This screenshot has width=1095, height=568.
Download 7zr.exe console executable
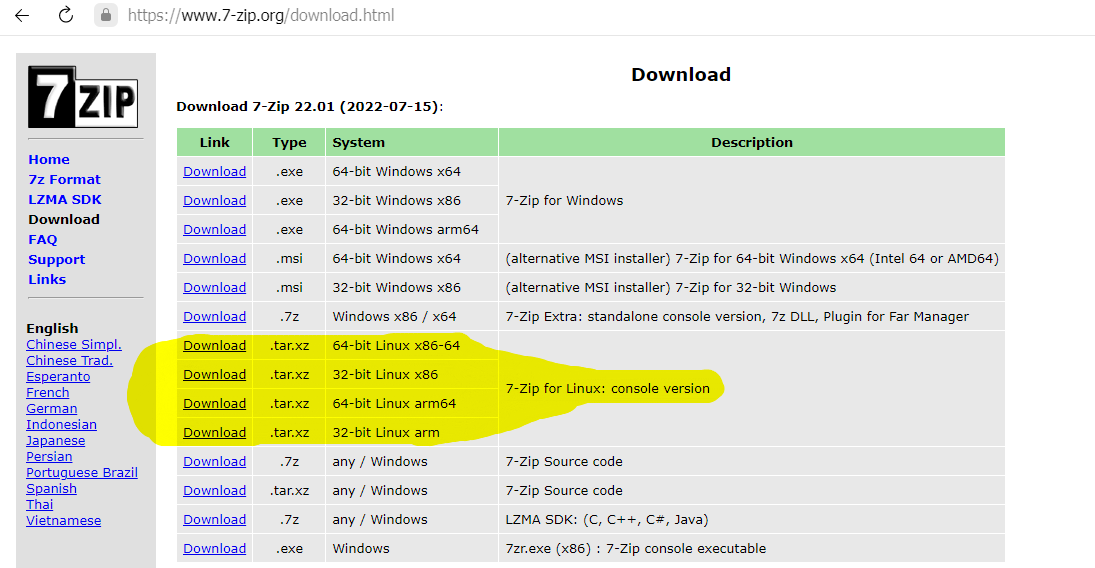214,548
